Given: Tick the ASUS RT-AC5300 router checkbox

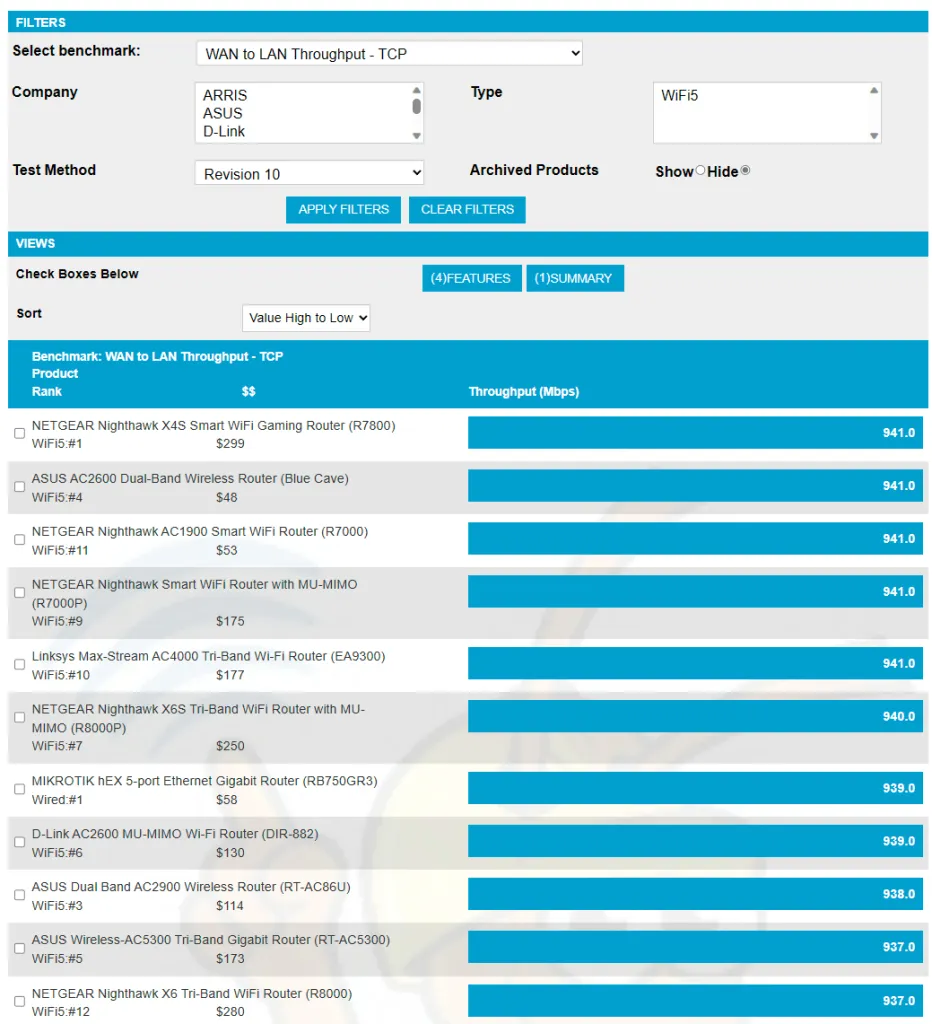Looking at the screenshot, I should pyautogui.click(x=19, y=948).
